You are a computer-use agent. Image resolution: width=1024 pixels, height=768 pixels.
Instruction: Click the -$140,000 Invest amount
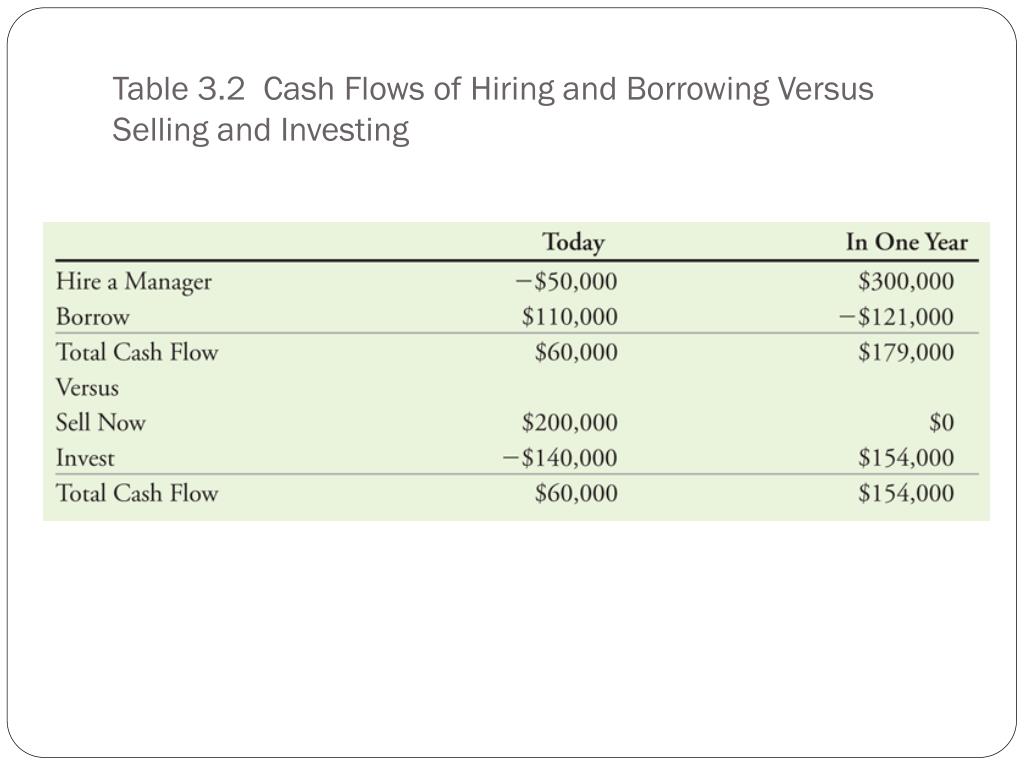(x=560, y=458)
